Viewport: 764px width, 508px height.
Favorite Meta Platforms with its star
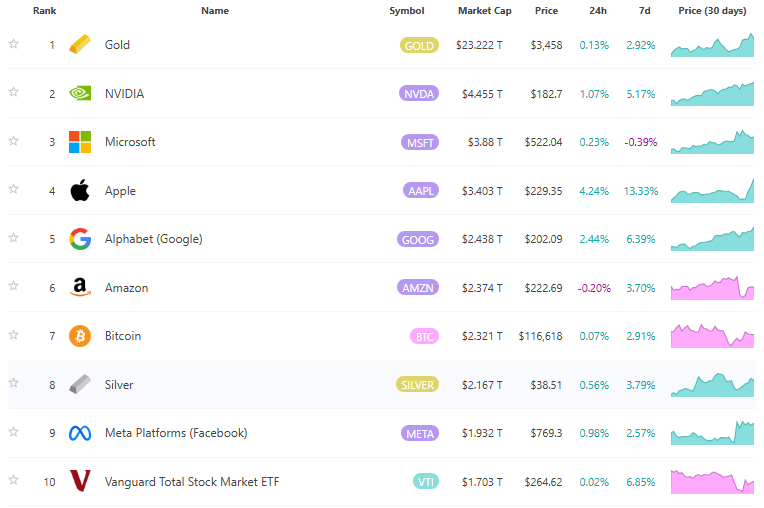tap(14, 432)
